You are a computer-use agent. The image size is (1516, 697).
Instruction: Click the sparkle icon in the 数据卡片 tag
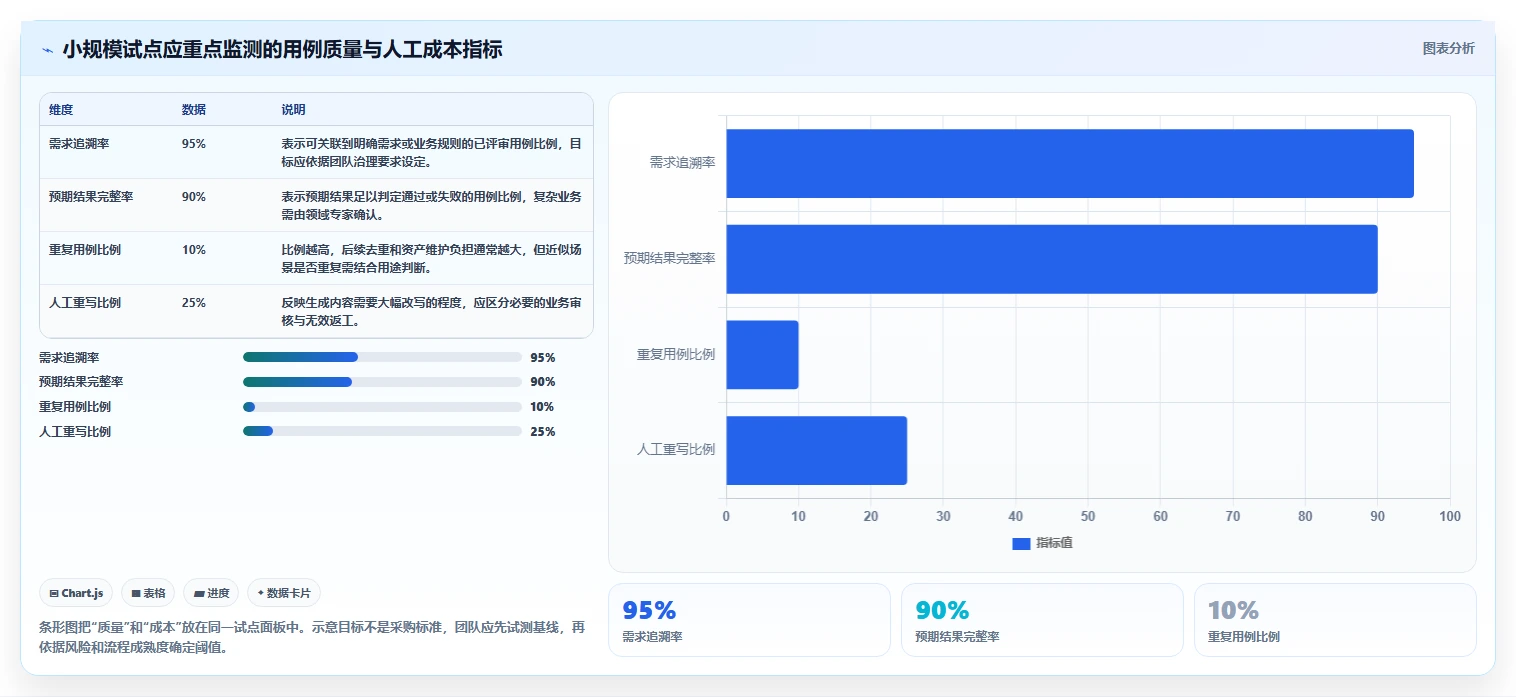click(x=261, y=593)
